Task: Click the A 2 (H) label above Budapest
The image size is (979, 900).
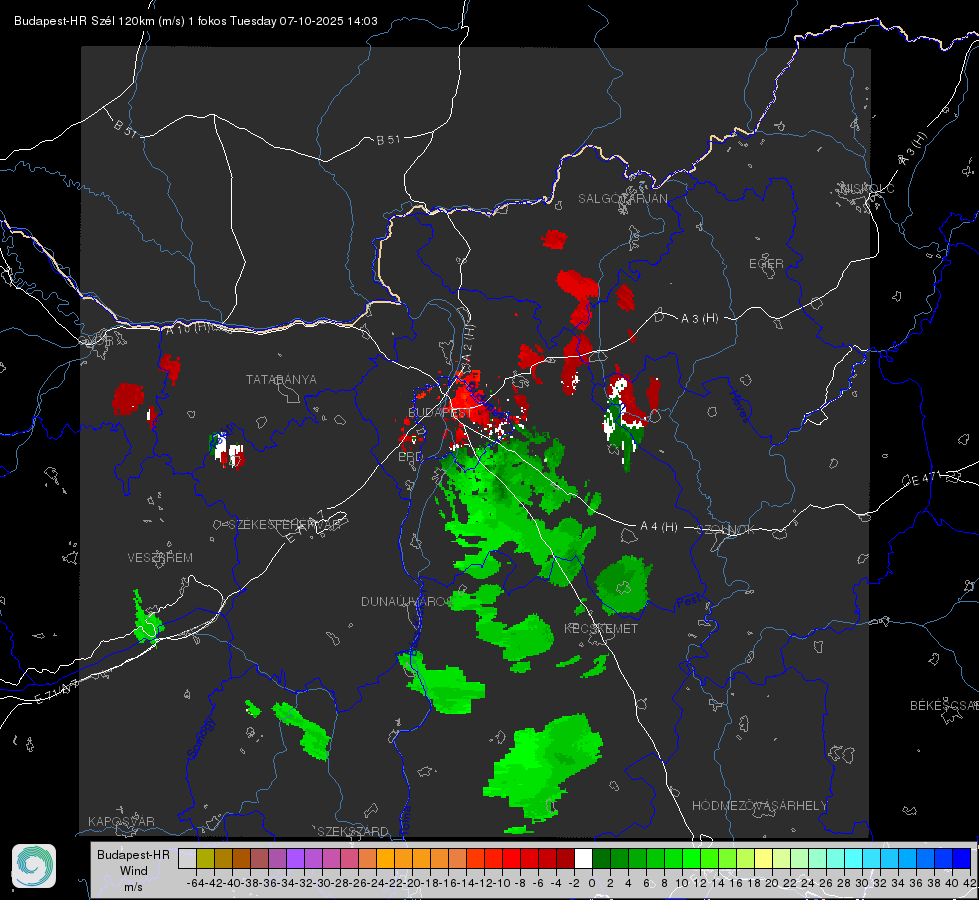Action: (x=468, y=342)
